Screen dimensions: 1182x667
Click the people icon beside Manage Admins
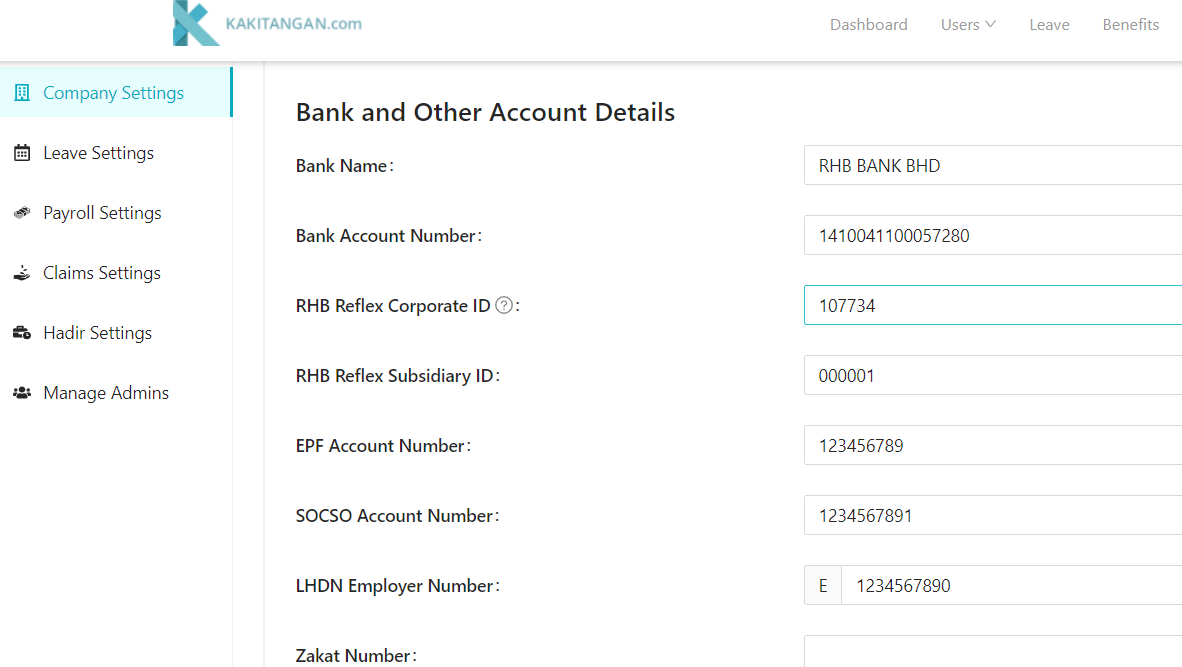(21, 392)
